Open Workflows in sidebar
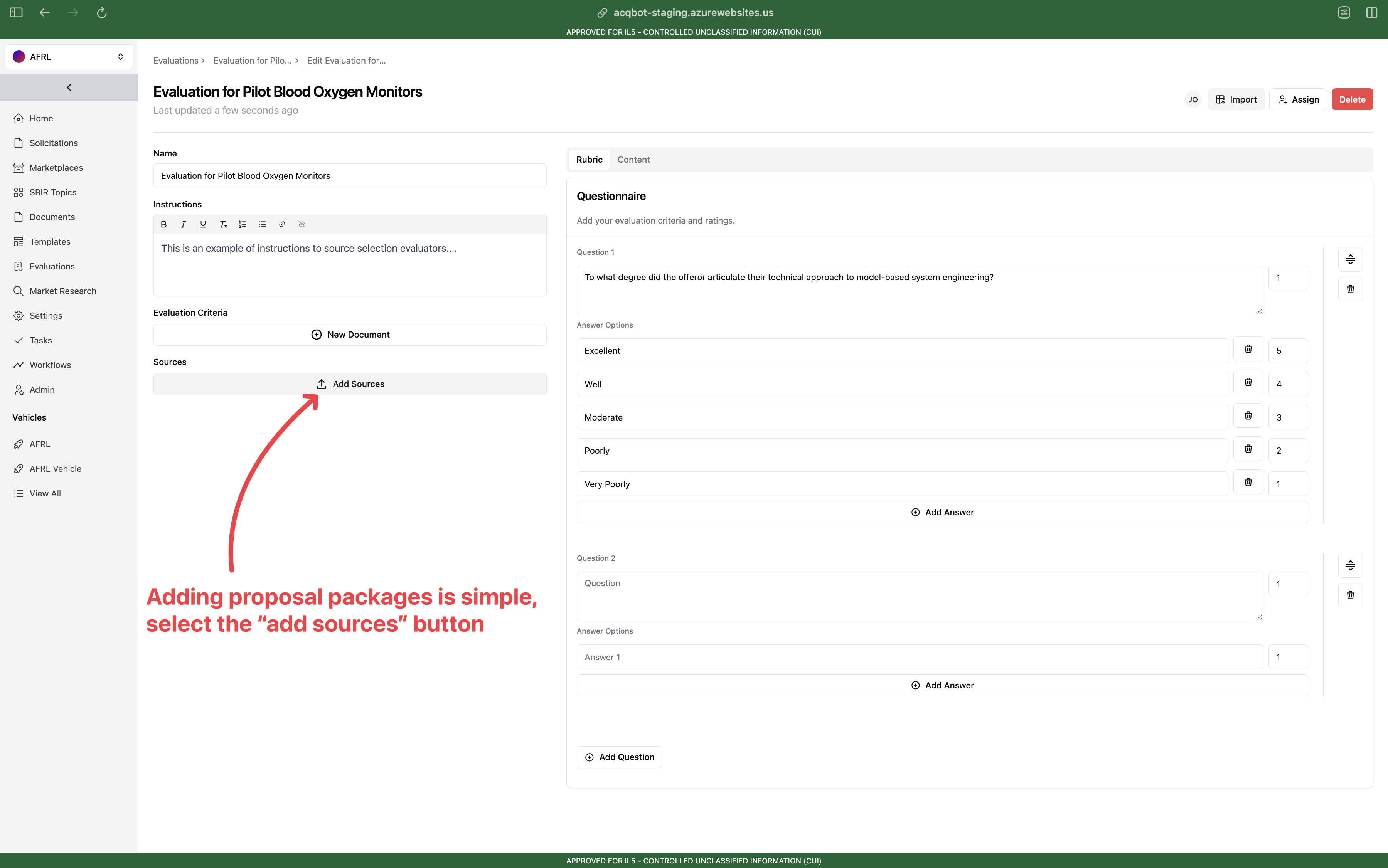1388x868 pixels. tap(50, 365)
